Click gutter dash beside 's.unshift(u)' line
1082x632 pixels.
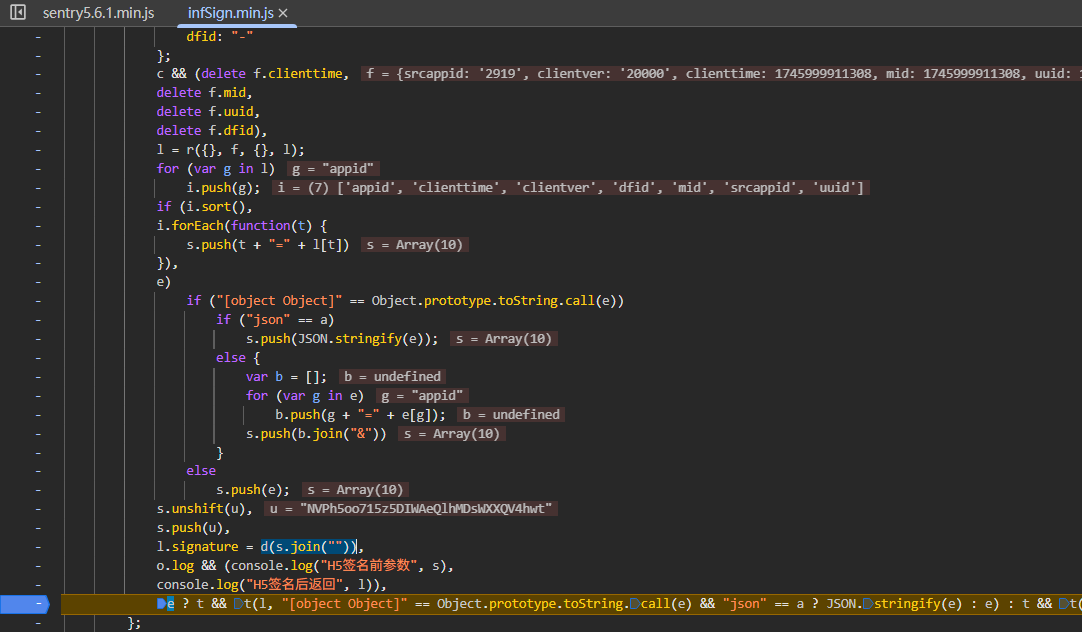(x=39, y=509)
